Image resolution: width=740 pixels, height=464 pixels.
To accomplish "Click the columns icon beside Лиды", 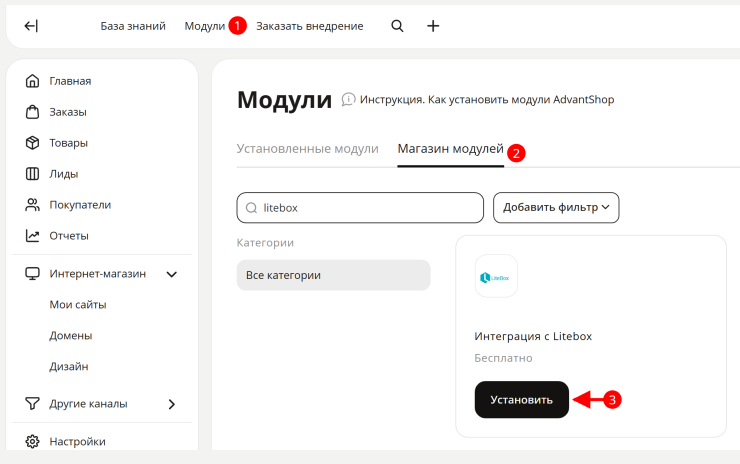I will coord(32,174).
